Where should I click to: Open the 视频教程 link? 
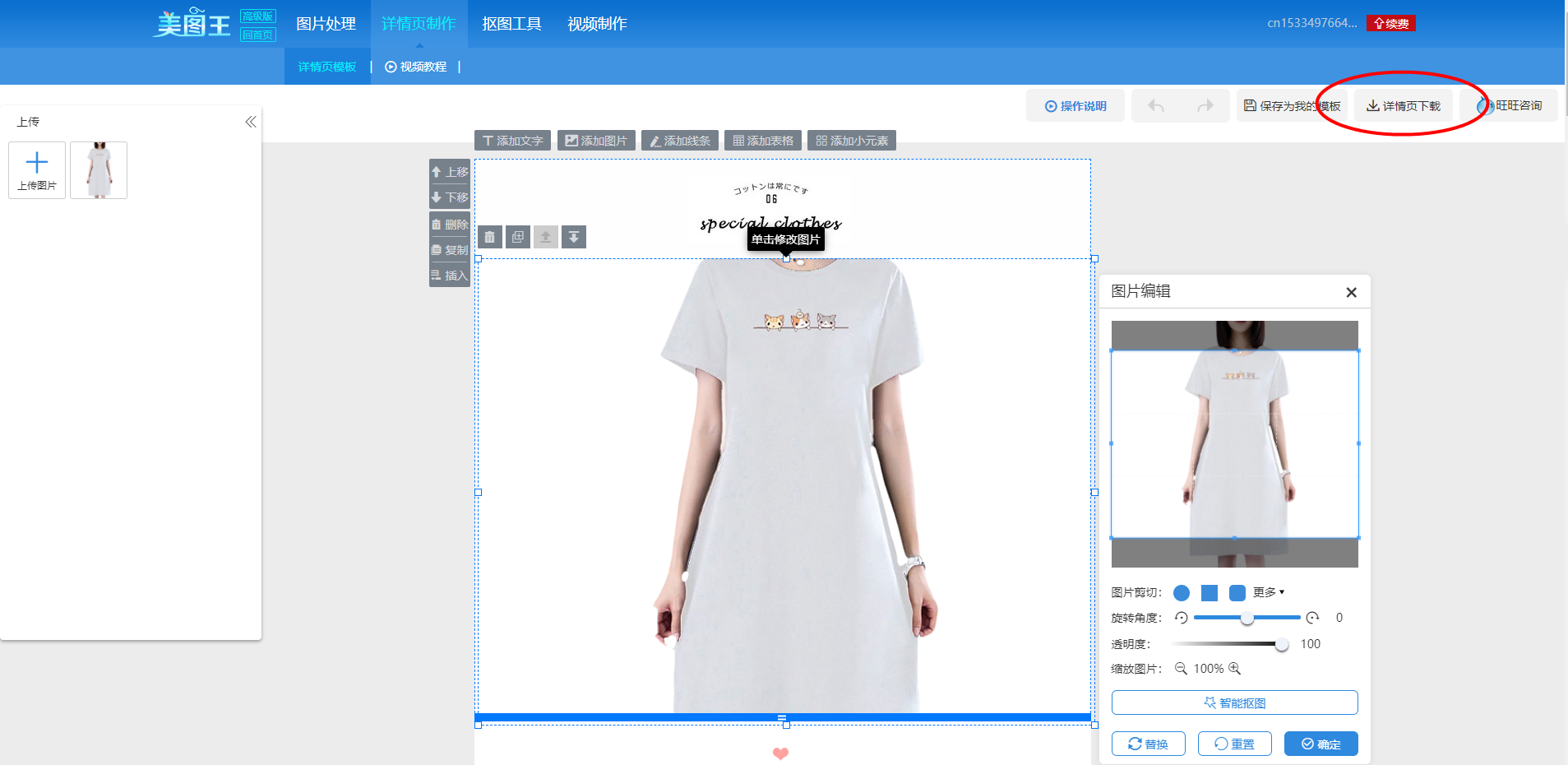pyautogui.click(x=416, y=67)
